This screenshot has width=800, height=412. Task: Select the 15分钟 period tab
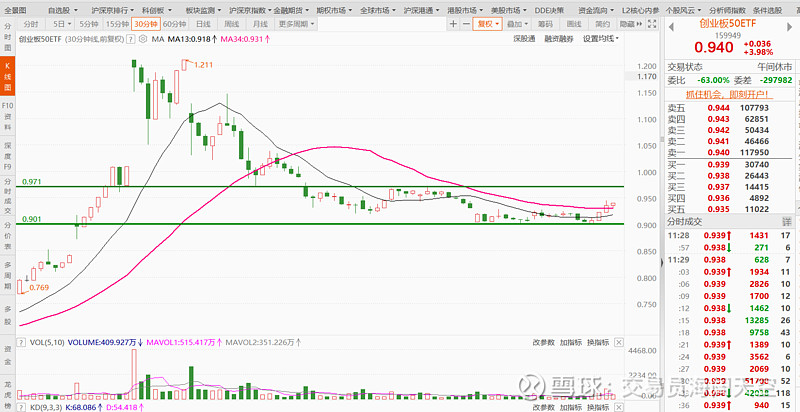(x=116, y=23)
